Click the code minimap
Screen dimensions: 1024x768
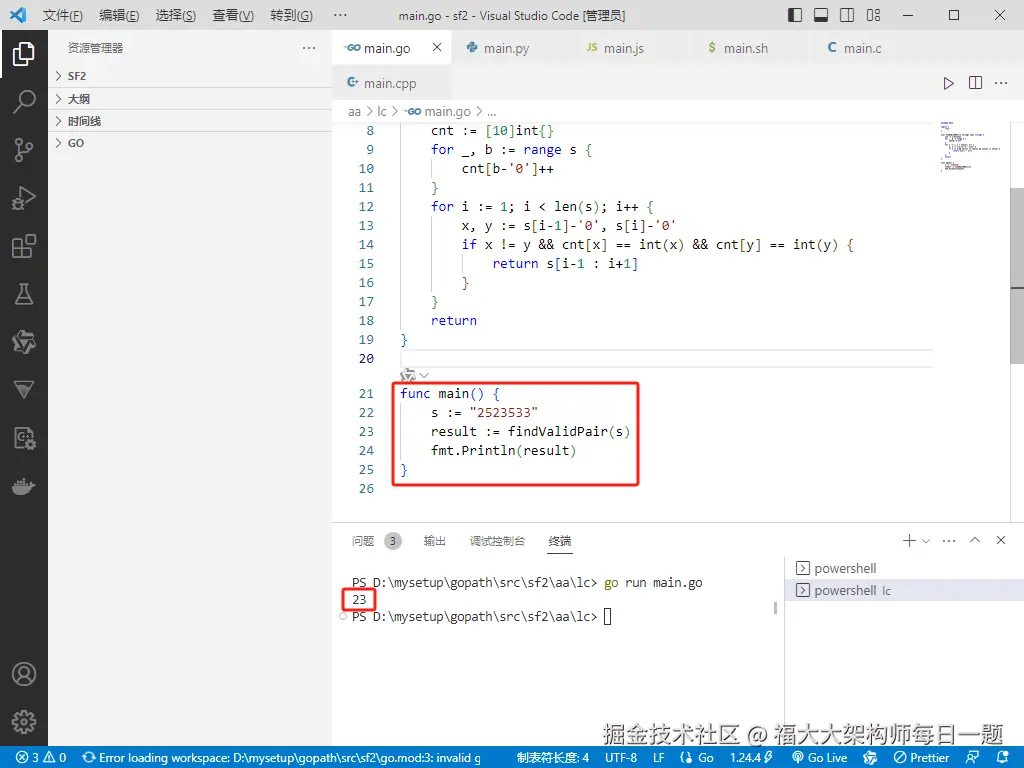tap(970, 146)
